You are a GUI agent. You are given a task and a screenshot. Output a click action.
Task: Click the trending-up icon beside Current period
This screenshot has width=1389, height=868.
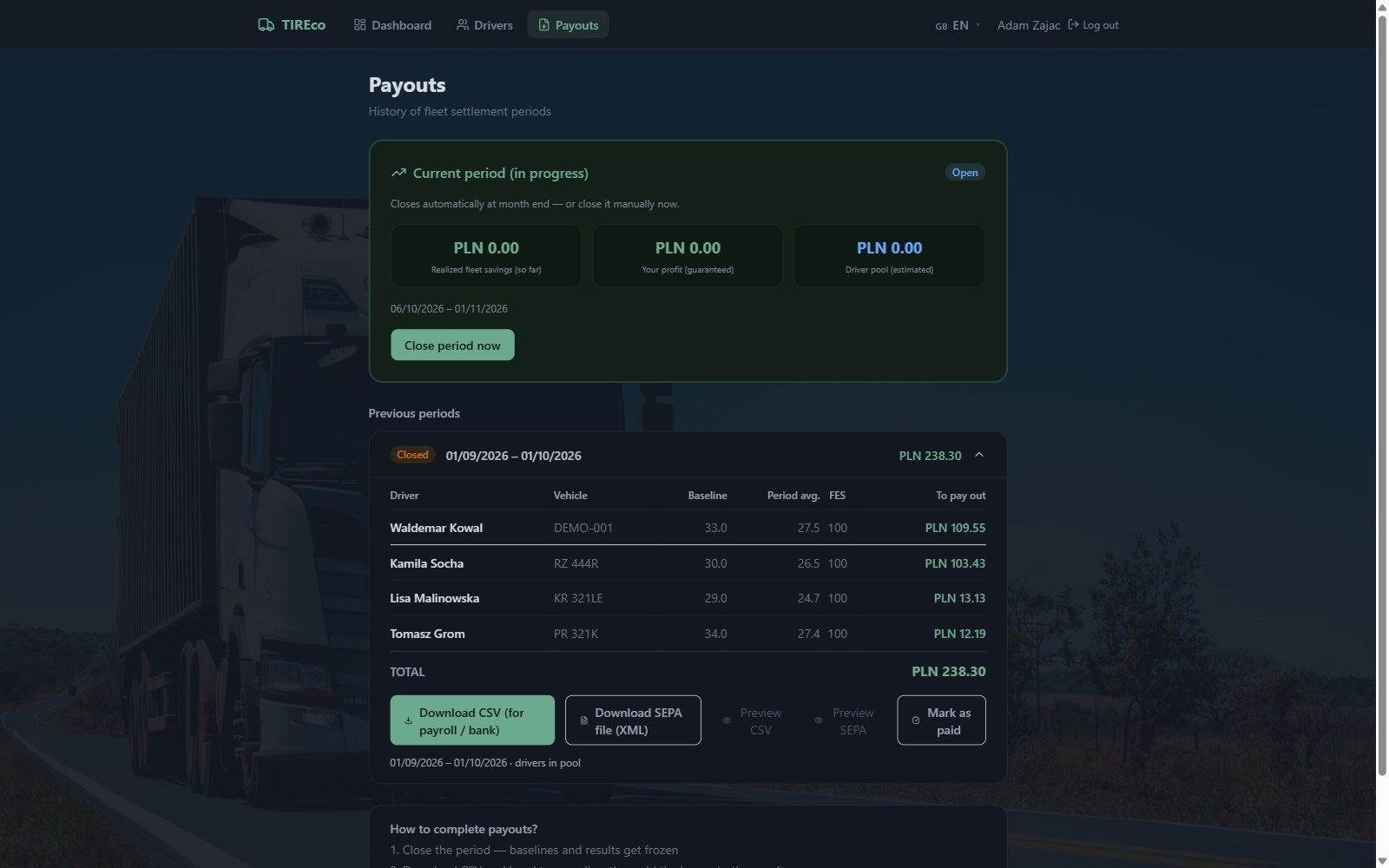click(x=398, y=173)
